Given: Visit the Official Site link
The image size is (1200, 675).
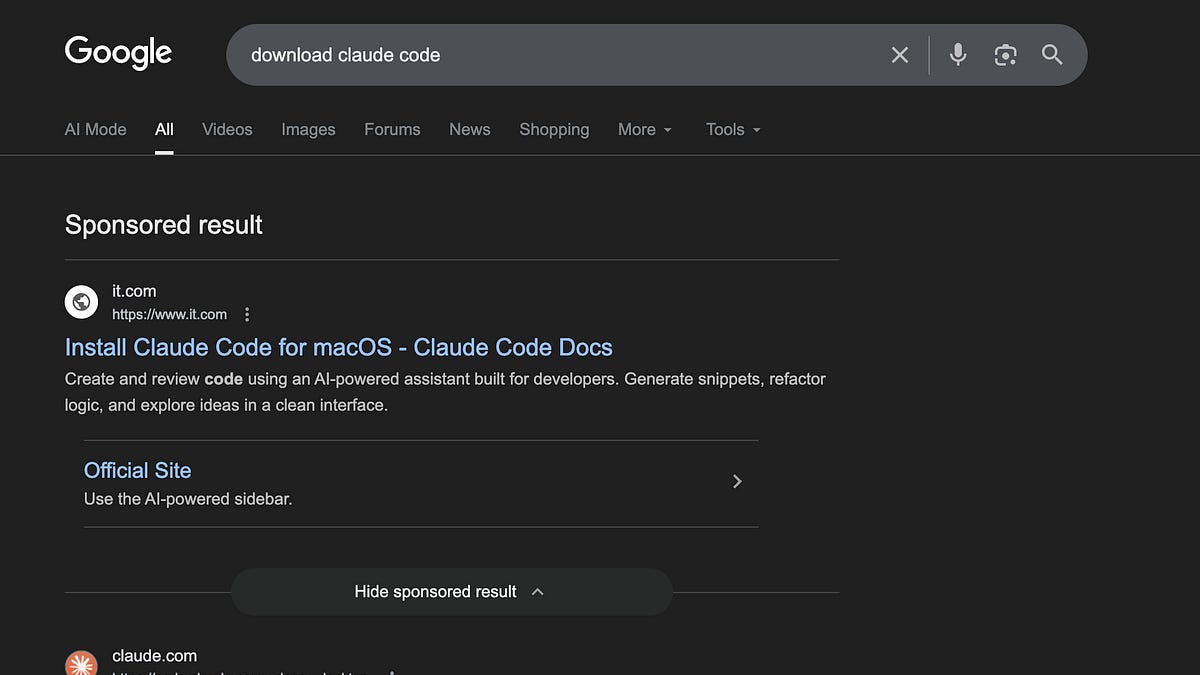Looking at the screenshot, I should point(137,470).
